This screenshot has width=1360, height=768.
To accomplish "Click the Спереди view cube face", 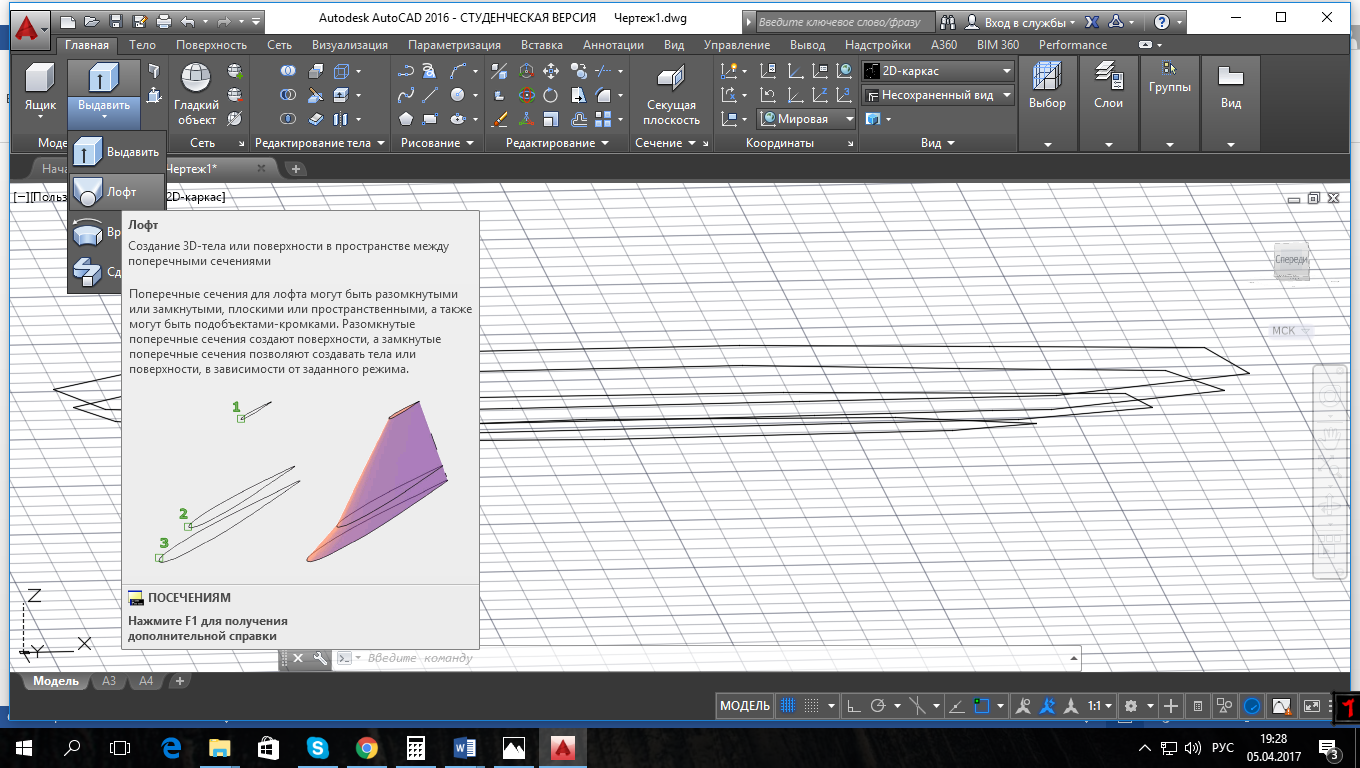I will coord(1290,260).
